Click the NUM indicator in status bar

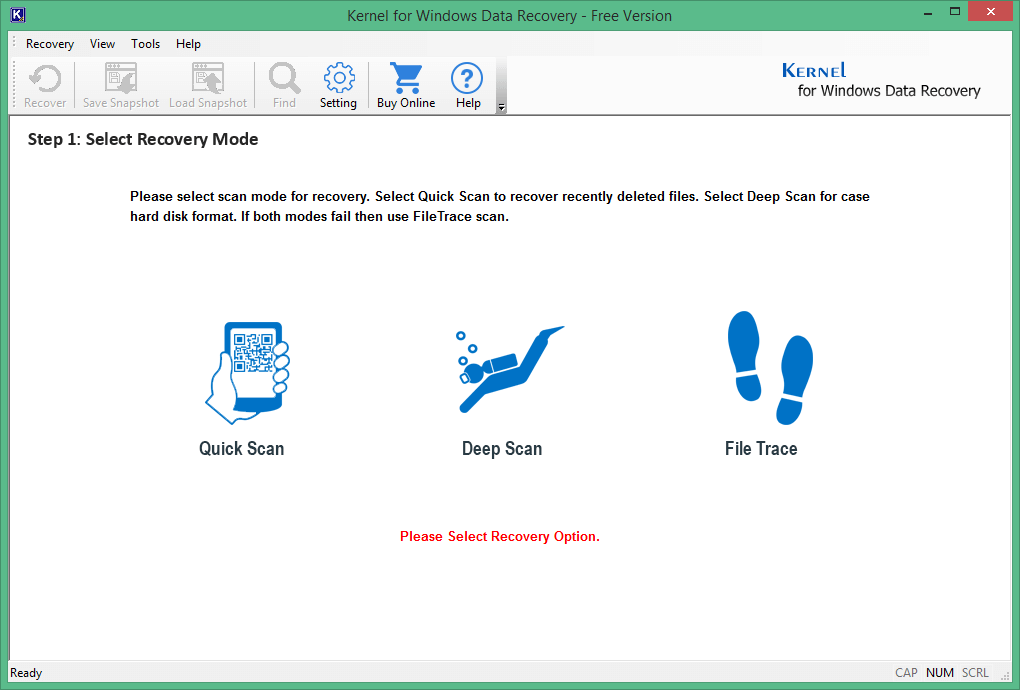pos(939,672)
